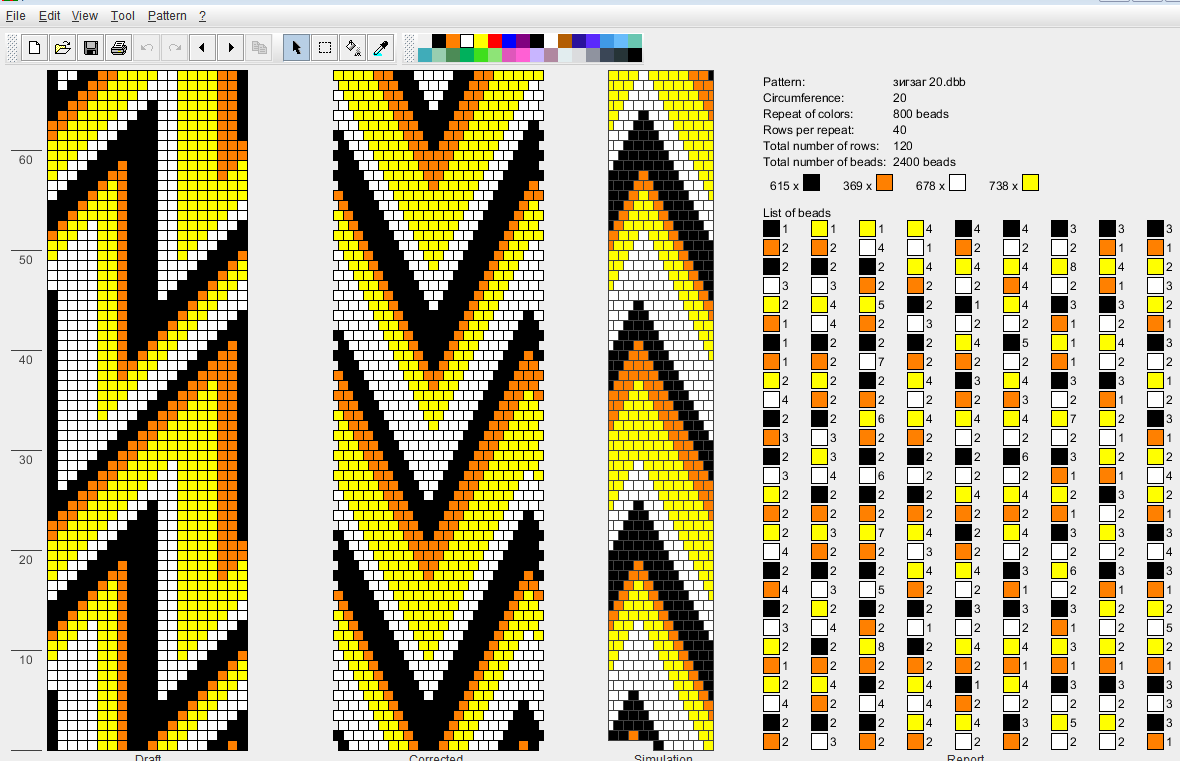Click the 800 beads repeat value
Screen dimensions: 1180x761
click(920, 114)
